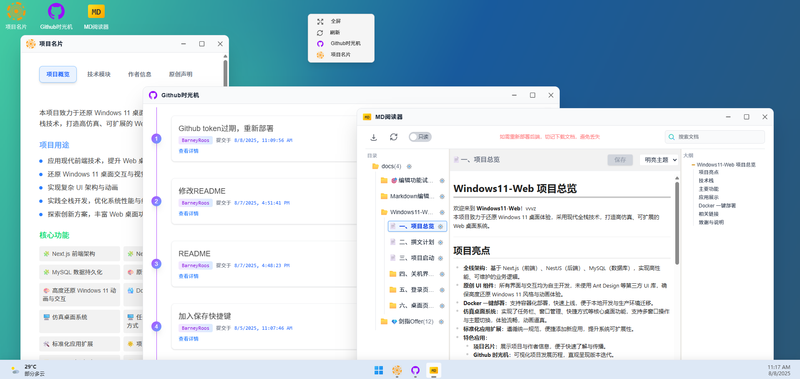
Task: Open the 明亮主题 theme dropdown
Action: (659, 160)
